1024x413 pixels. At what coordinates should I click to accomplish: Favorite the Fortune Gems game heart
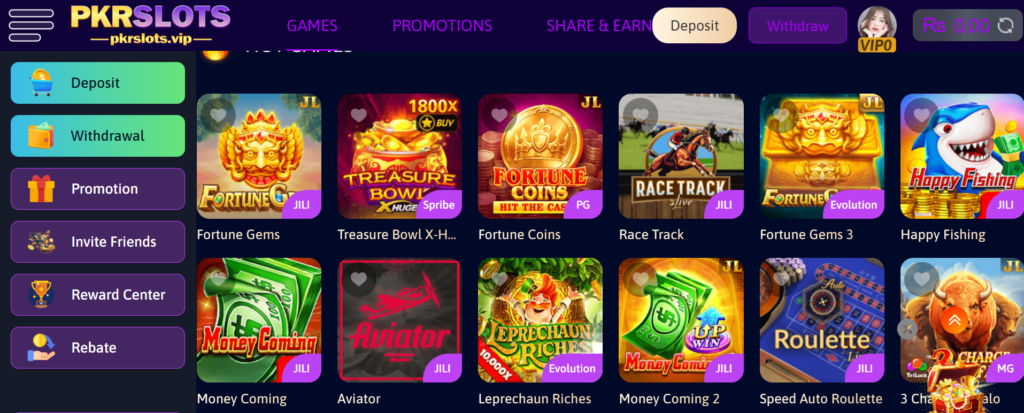tap(218, 116)
